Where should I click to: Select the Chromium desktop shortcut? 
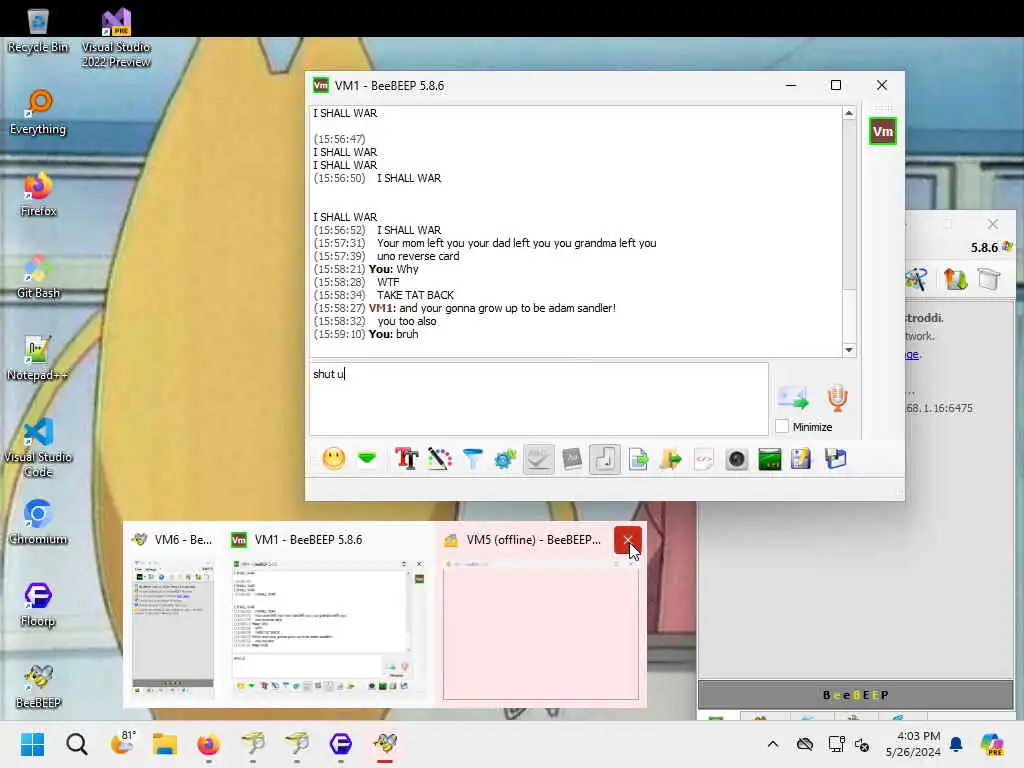point(38,522)
